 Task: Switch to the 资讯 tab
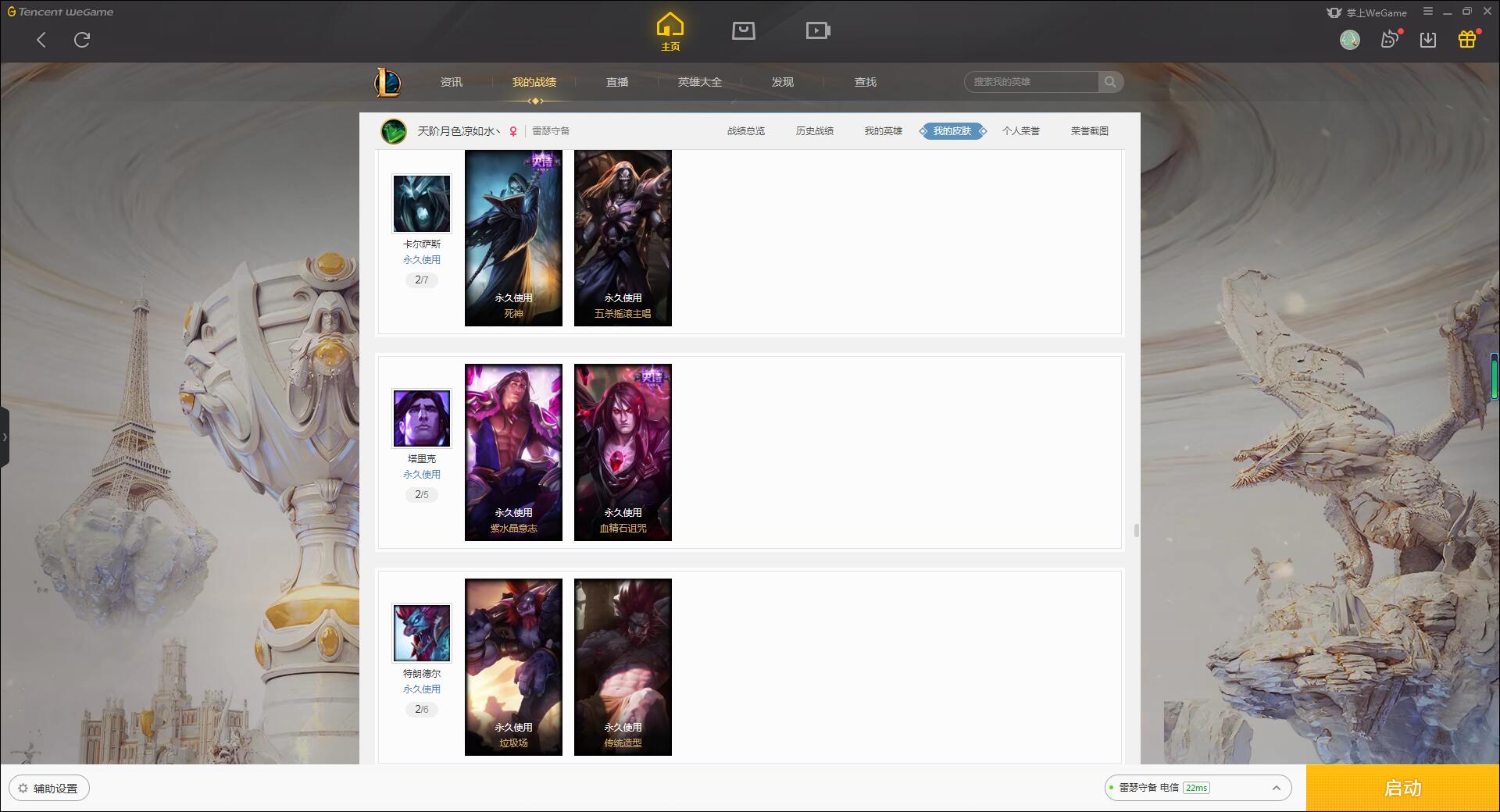coord(452,82)
